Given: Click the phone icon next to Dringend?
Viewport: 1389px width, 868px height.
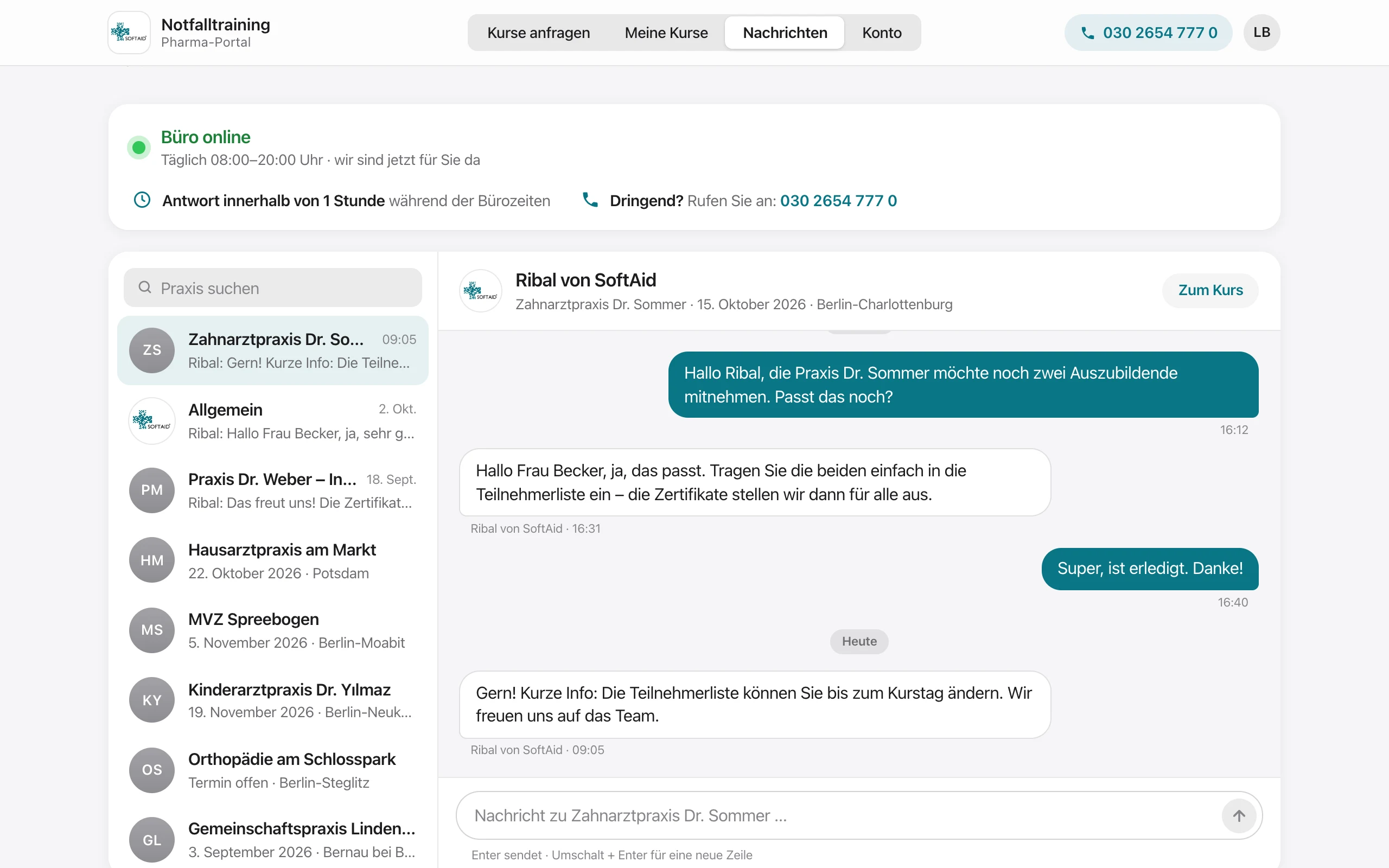Looking at the screenshot, I should pyautogui.click(x=590, y=200).
